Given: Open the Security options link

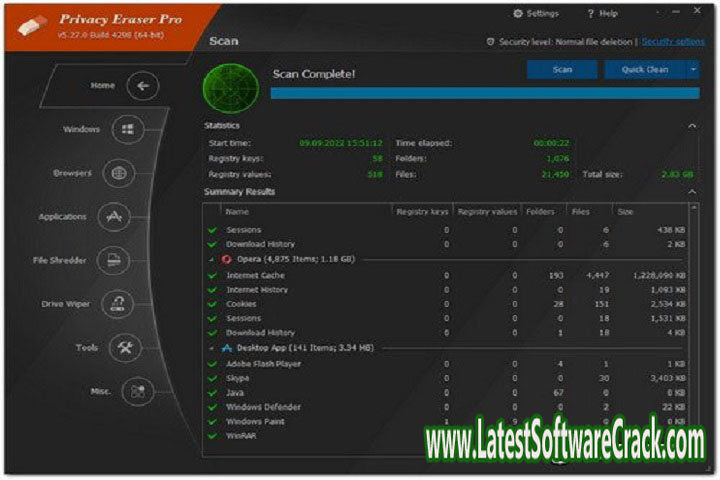Looking at the screenshot, I should [x=673, y=42].
